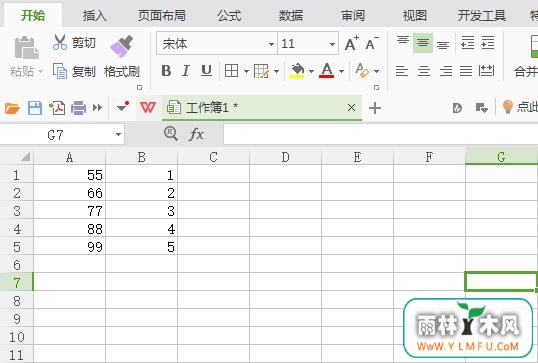The height and width of the screenshot is (363, 538).
Task: Switch to the 数据 tab
Action: point(291,15)
